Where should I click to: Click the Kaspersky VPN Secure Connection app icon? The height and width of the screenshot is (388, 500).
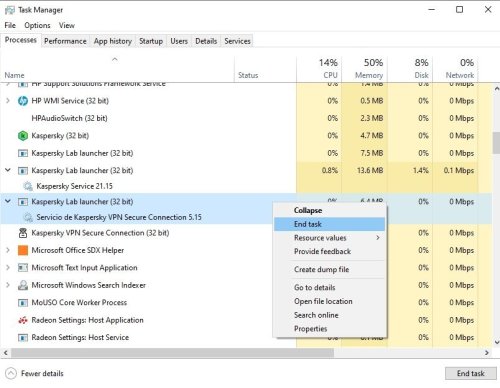point(23,233)
